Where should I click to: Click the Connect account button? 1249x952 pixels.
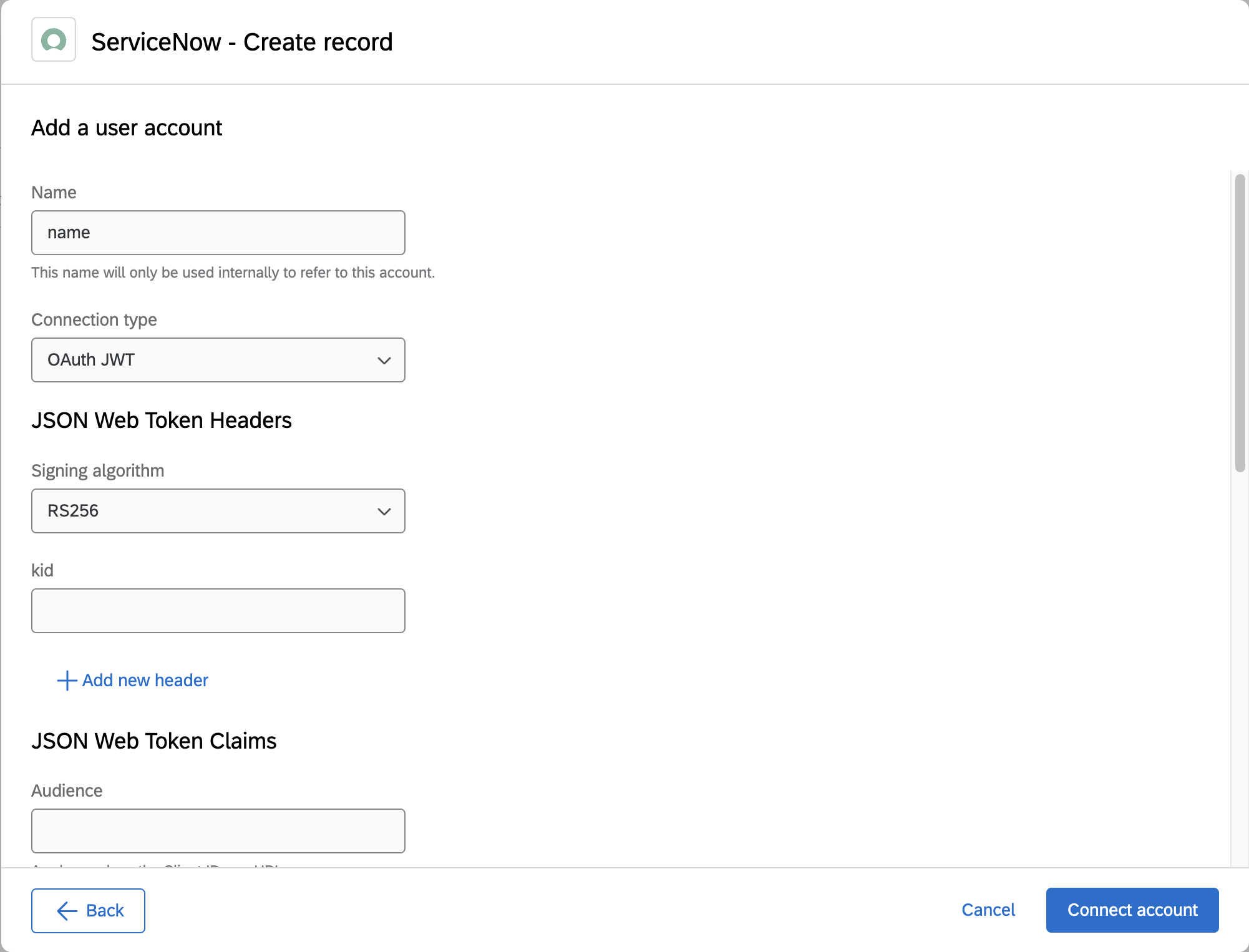click(1132, 910)
